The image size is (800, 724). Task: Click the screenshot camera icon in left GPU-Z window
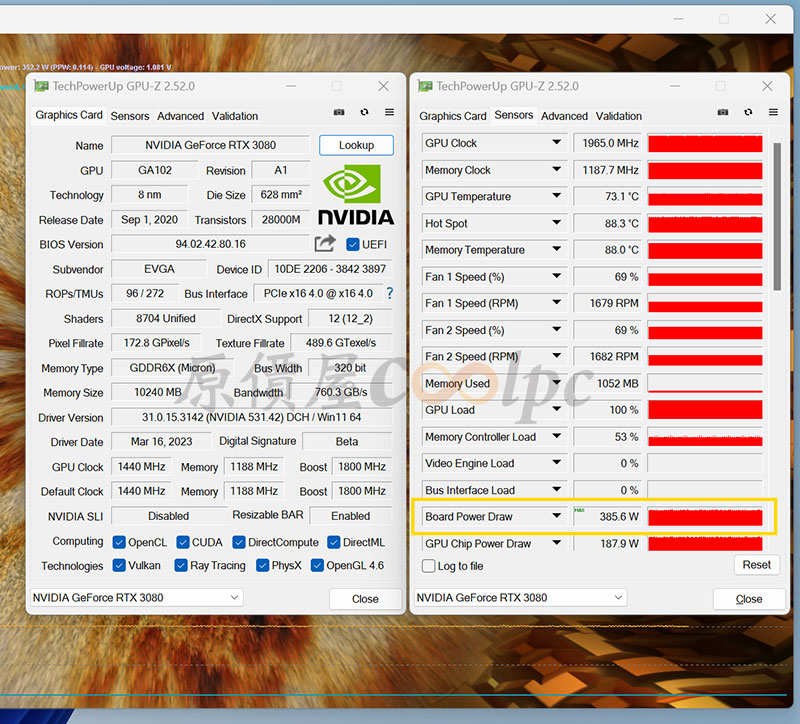tap(339, 112)
